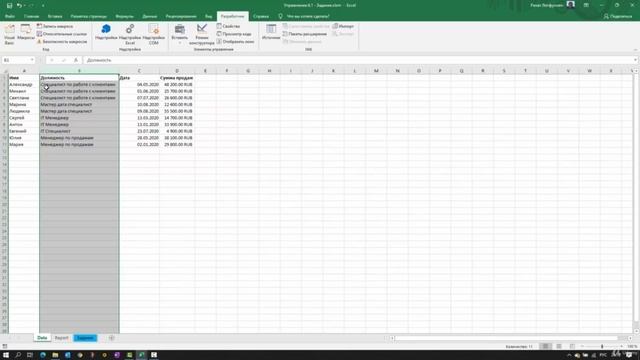Viewport: 640px width, 360px height.
Task: Switch to Рецензирование (Review) tab
Action: [x=181, y=16]
